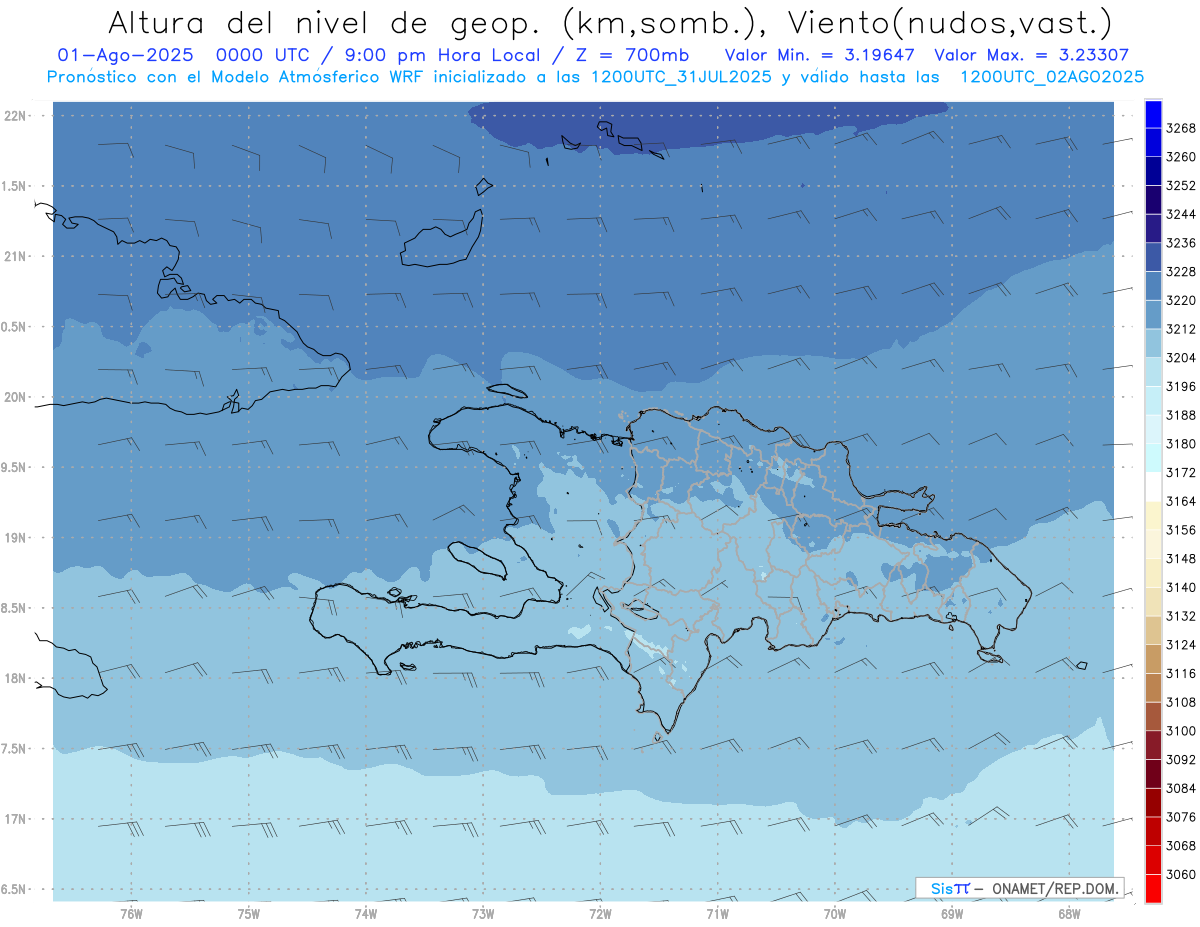
Task: Click the color bar value 3164
Action: [1182, 501]
